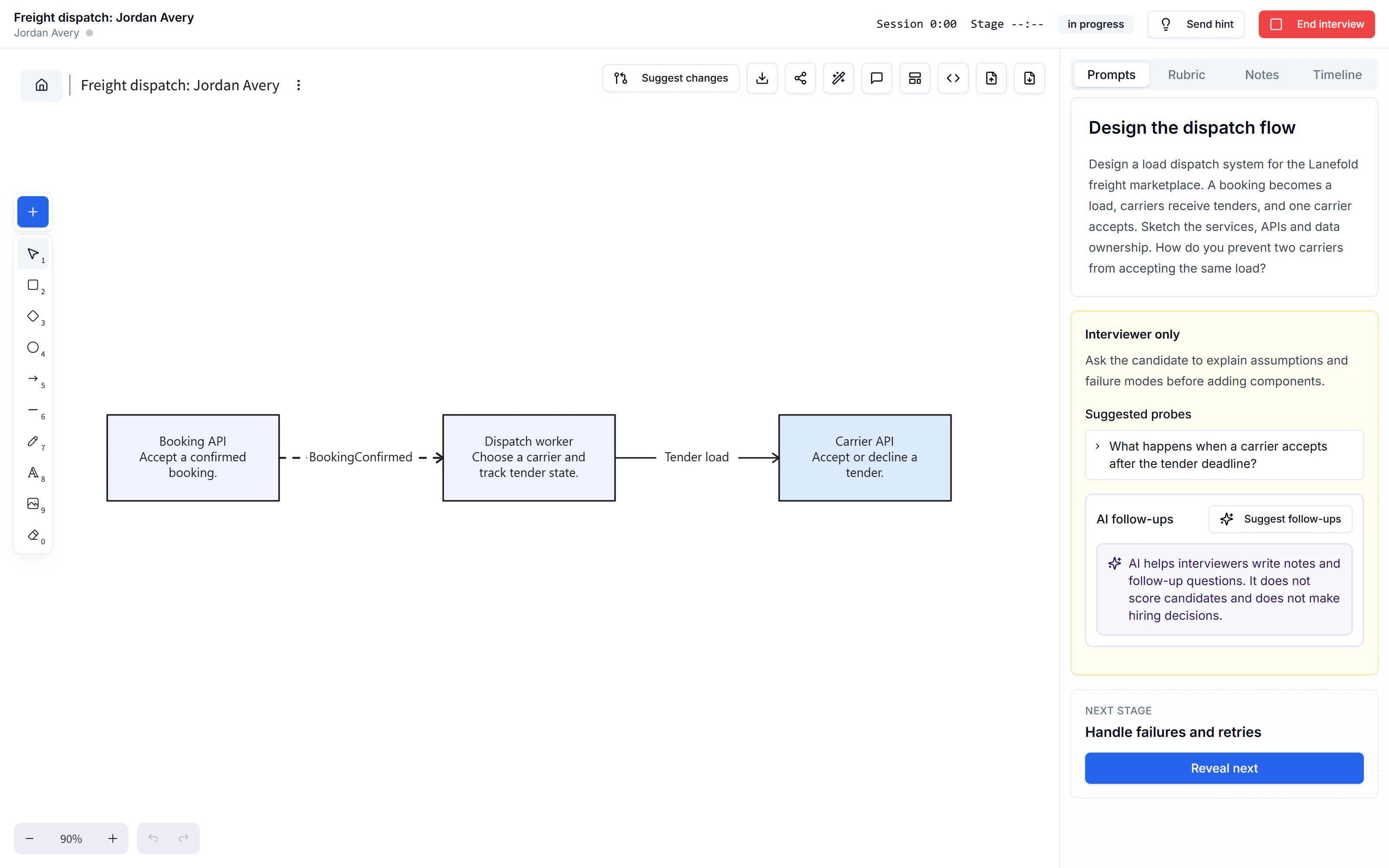Select the Dispatch worker box

coord(529,457)
